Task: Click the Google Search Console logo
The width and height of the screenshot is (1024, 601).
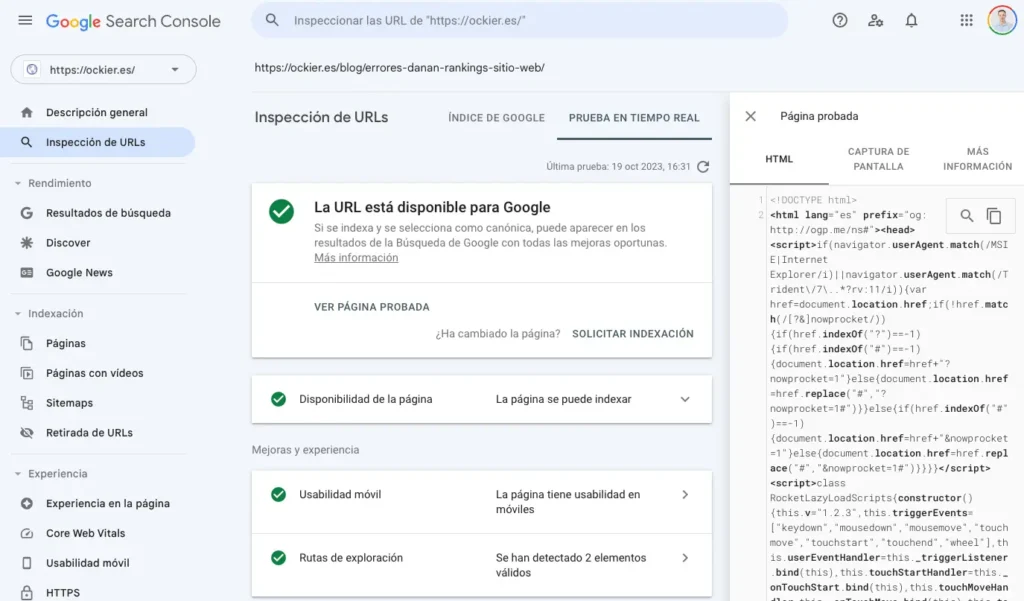Action: 133,22
